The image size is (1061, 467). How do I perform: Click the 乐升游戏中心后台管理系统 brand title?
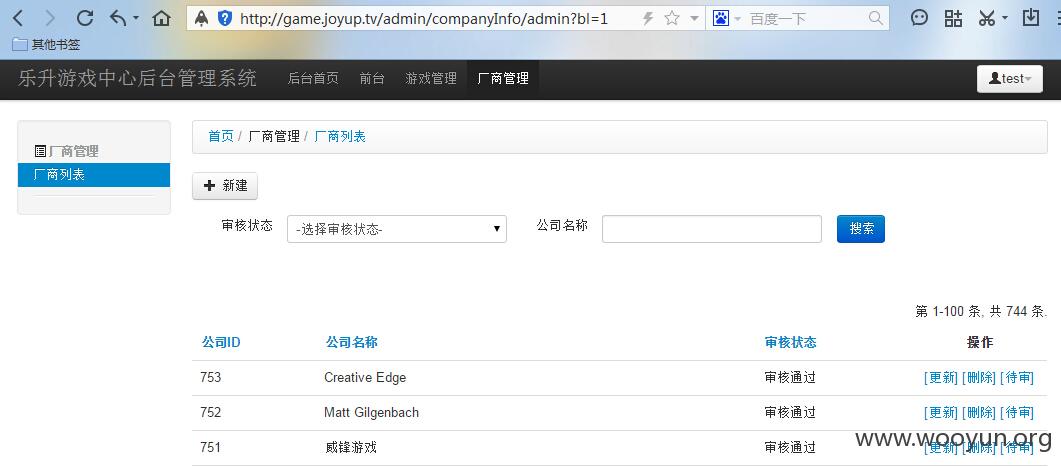tap(137, 79)
